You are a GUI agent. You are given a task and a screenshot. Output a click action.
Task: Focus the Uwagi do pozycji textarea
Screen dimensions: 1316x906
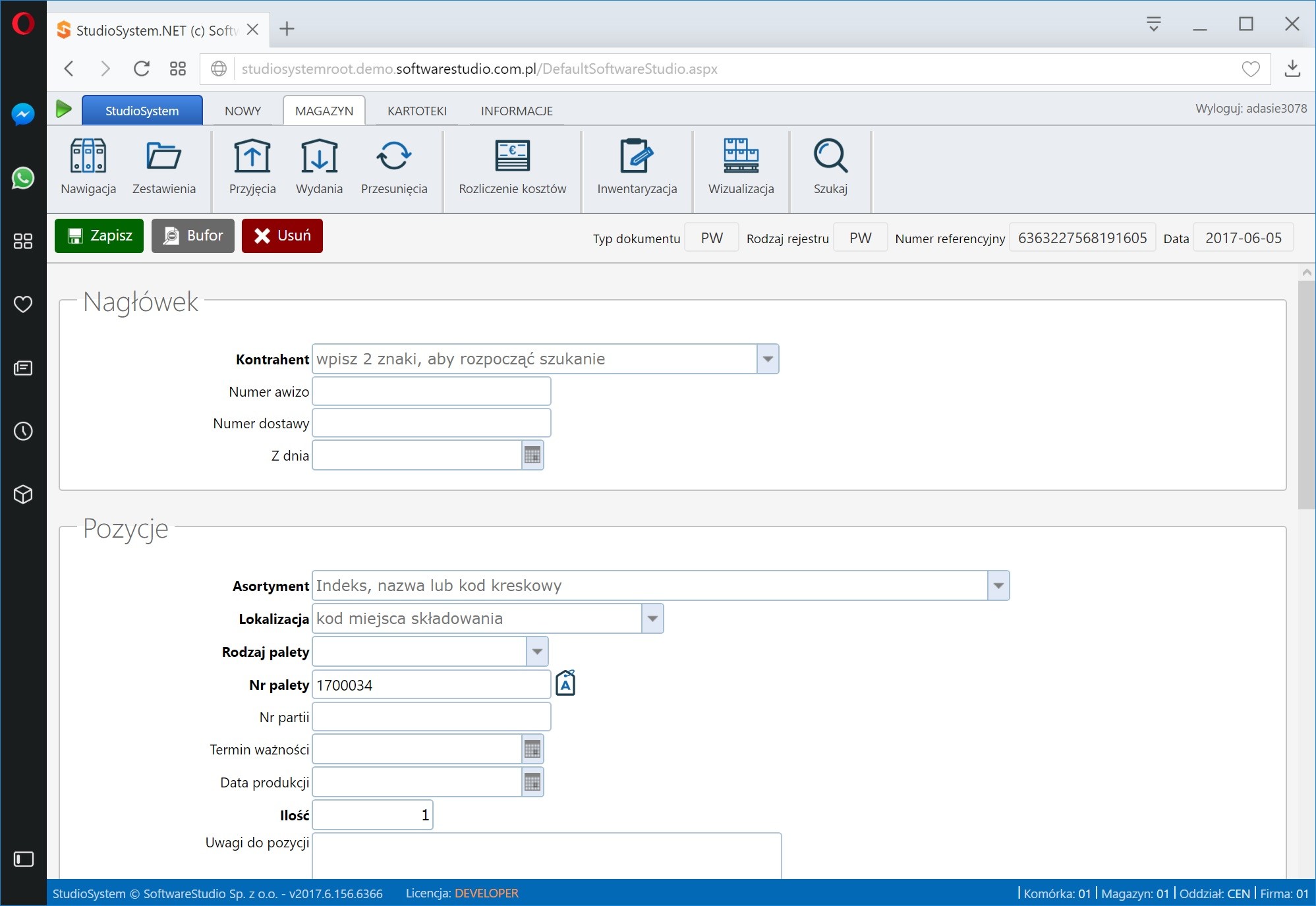coord(547,856)
